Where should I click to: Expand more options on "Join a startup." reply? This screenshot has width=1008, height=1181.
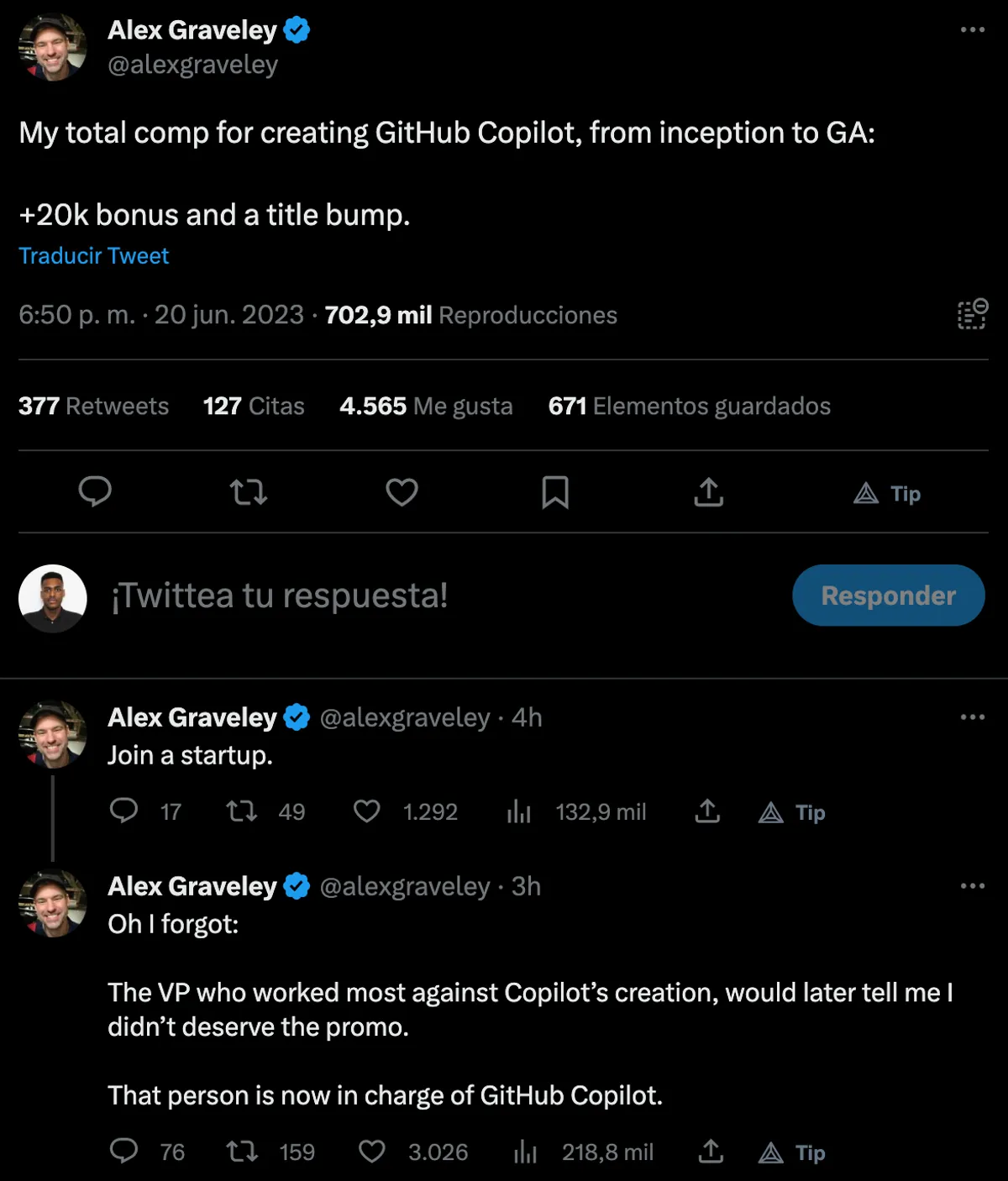point(972,717)
